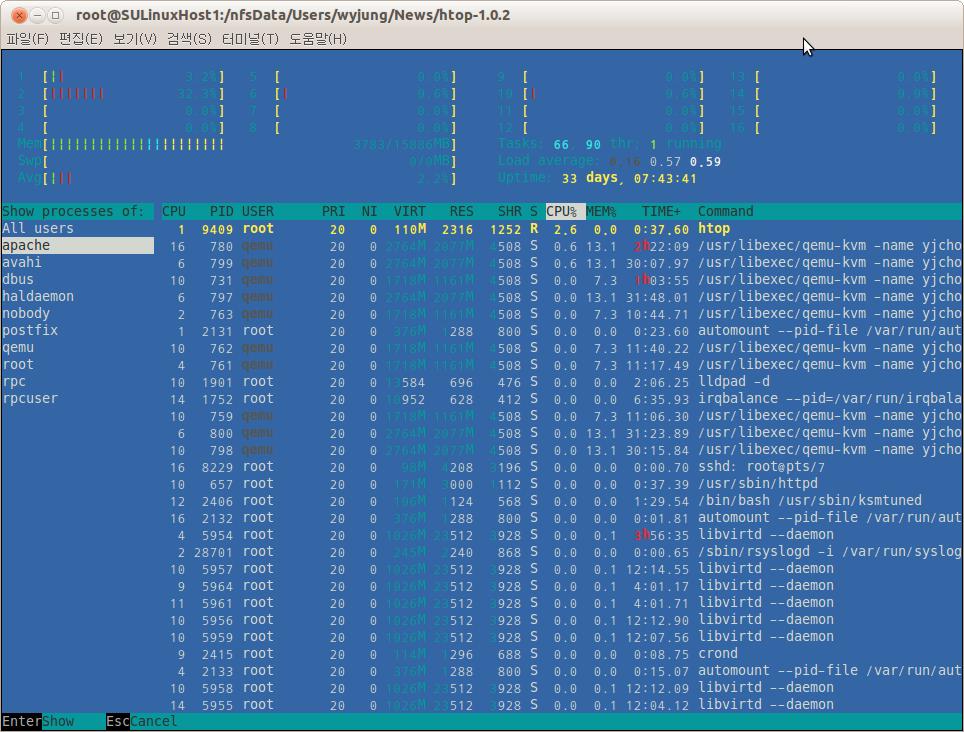Select 'avahi' in the user list

tap(77, 262)
